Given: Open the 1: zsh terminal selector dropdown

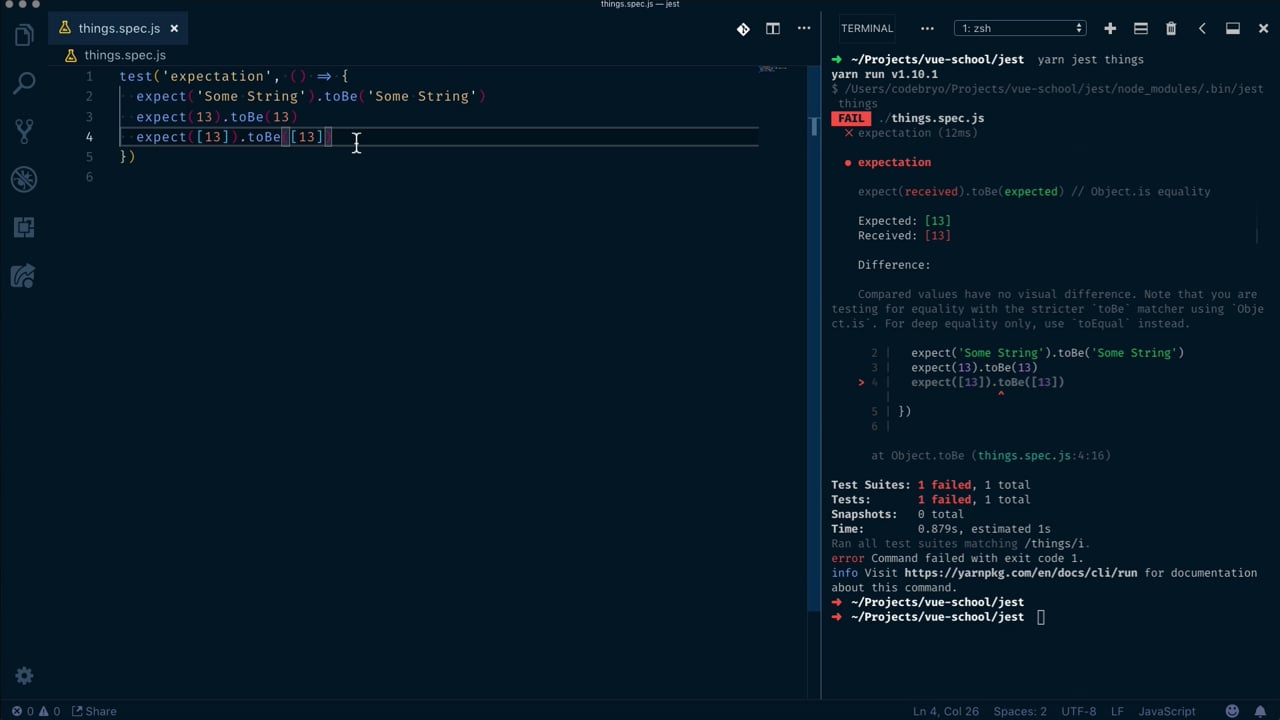Looking at the screenshot, I should pos(1020,28).
